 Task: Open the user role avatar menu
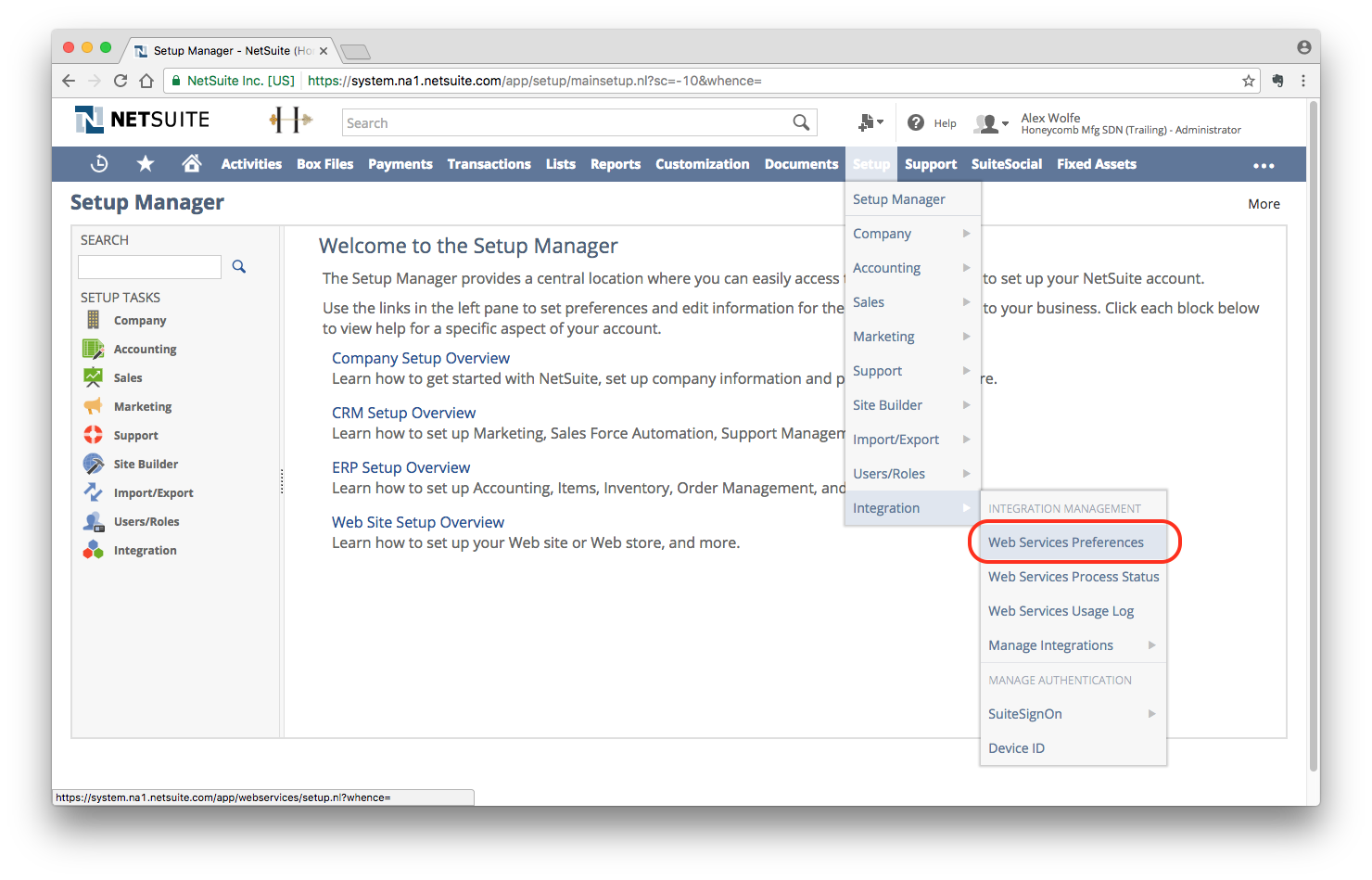click(x=991, y=123)
